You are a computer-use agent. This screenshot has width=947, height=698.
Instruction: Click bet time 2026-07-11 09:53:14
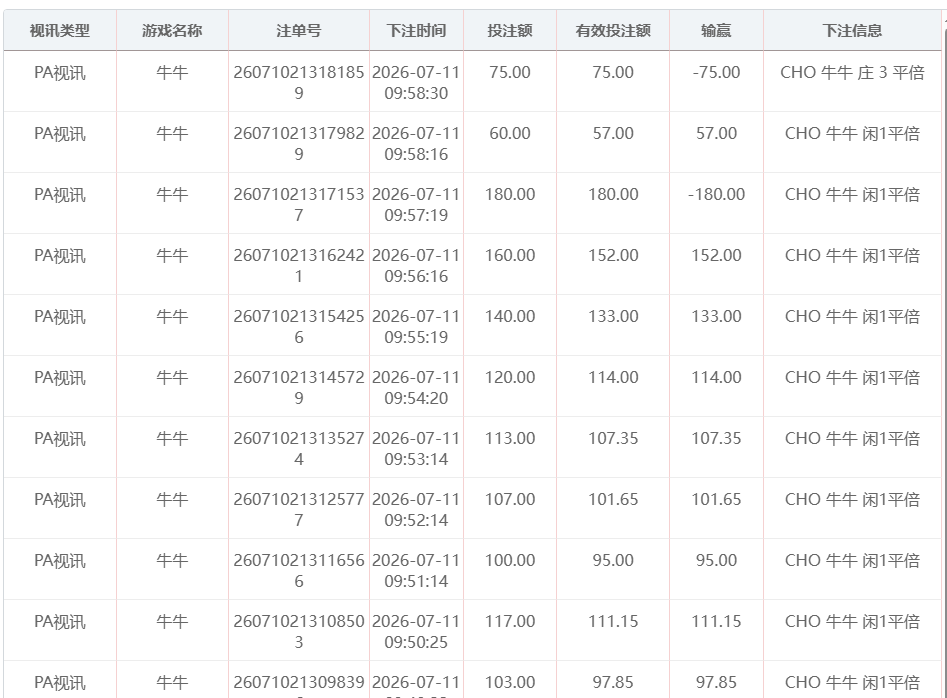[x=416, y=449]
